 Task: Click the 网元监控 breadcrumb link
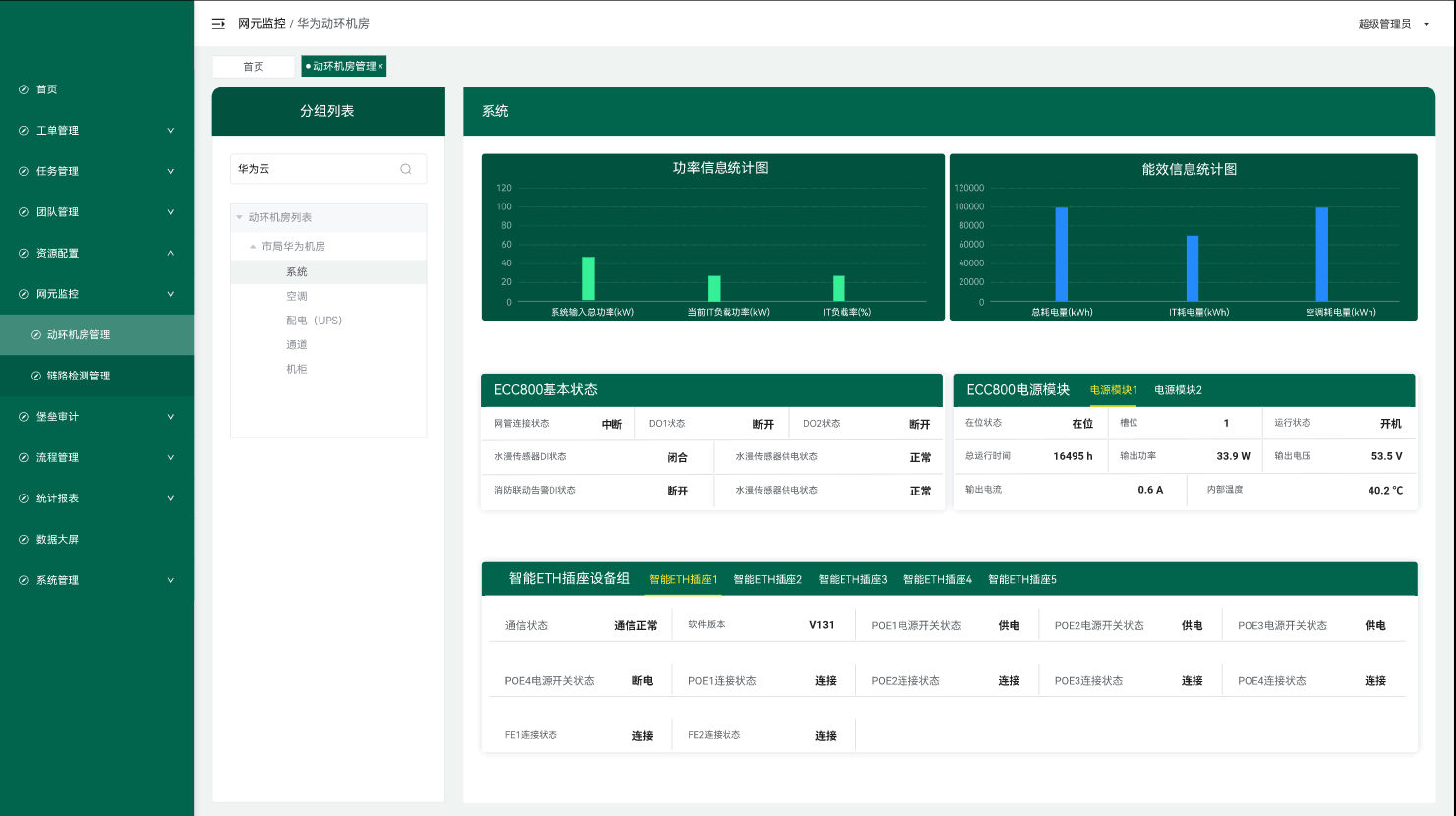(x=262, y=24)
